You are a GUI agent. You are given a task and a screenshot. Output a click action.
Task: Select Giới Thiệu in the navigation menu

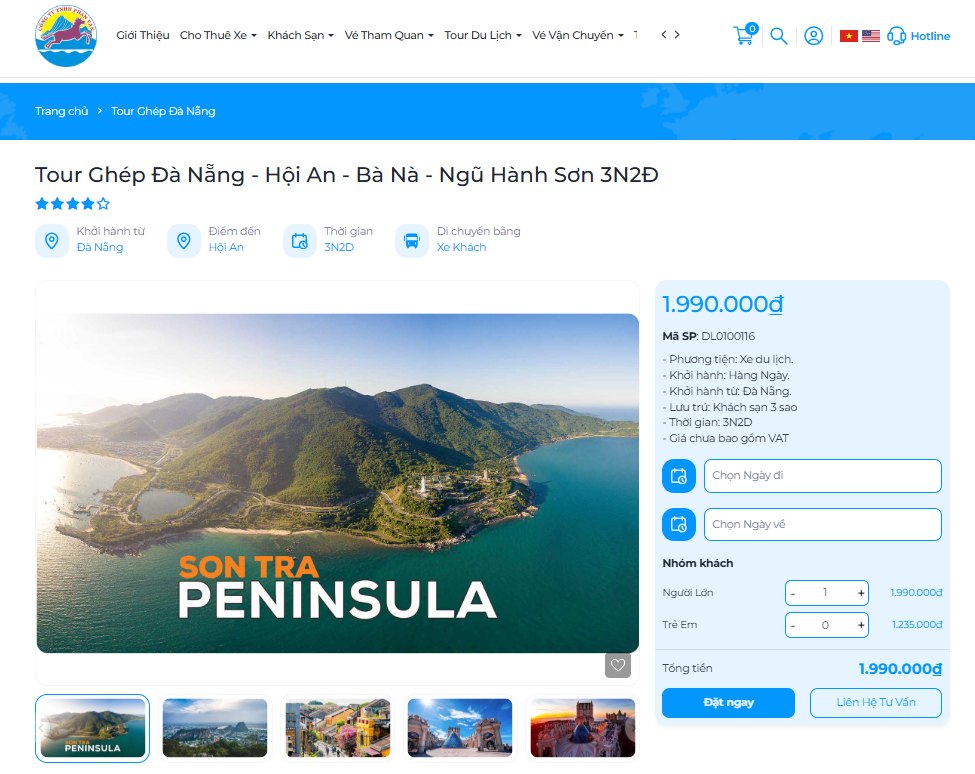point(144,35)
